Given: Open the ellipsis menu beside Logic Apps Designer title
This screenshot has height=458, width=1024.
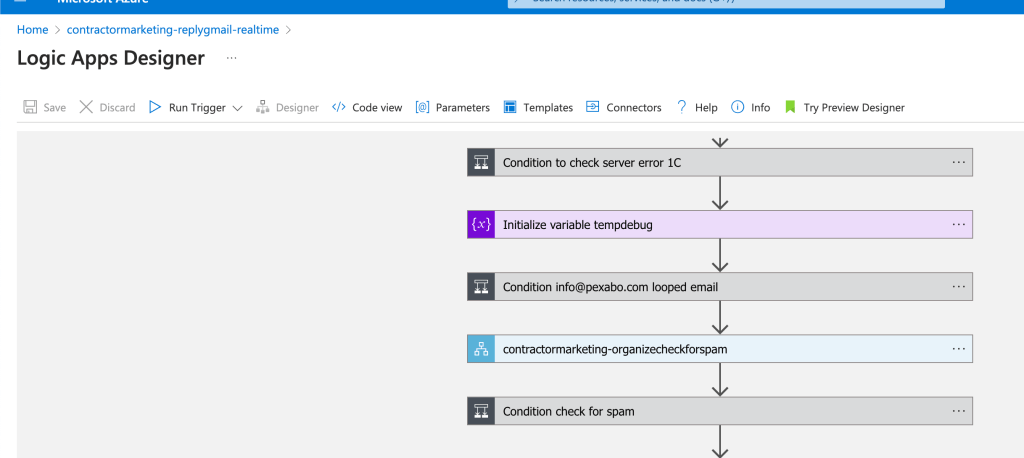Looking at the screenshot, I should pyautogui.click(x=232, y=58).
